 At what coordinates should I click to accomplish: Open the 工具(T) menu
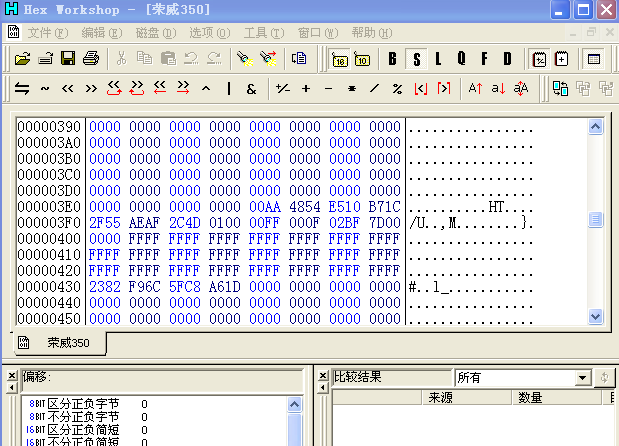coord(264,33)
